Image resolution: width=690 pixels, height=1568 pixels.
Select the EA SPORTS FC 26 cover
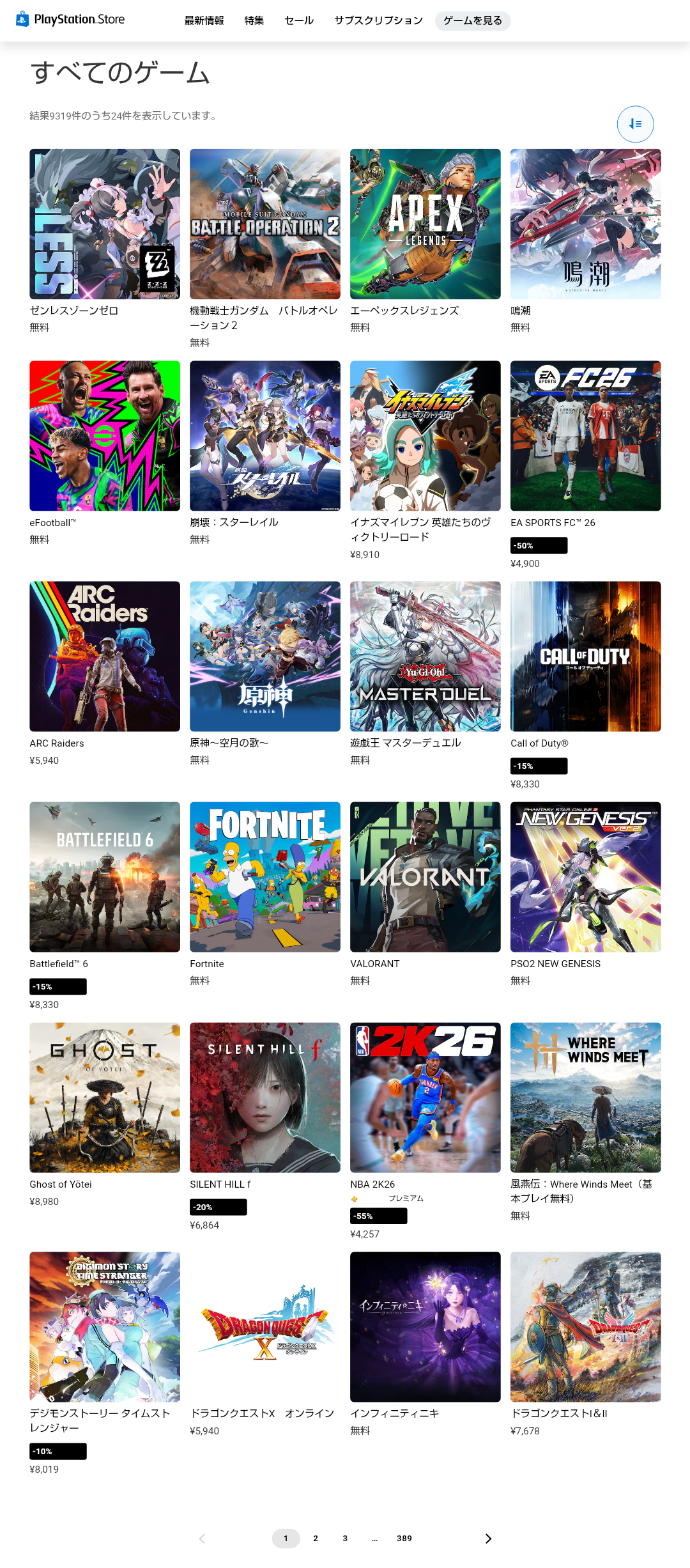[x=586, y=436]
